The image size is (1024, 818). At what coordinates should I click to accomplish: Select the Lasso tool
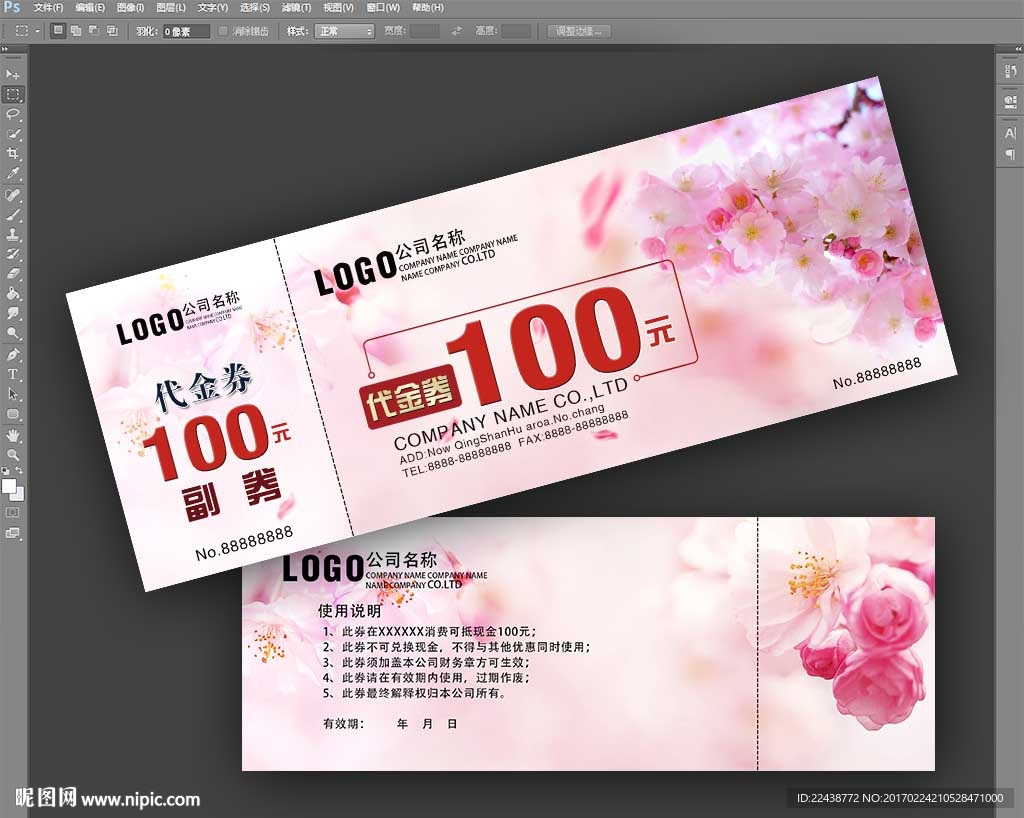point(13,115)
